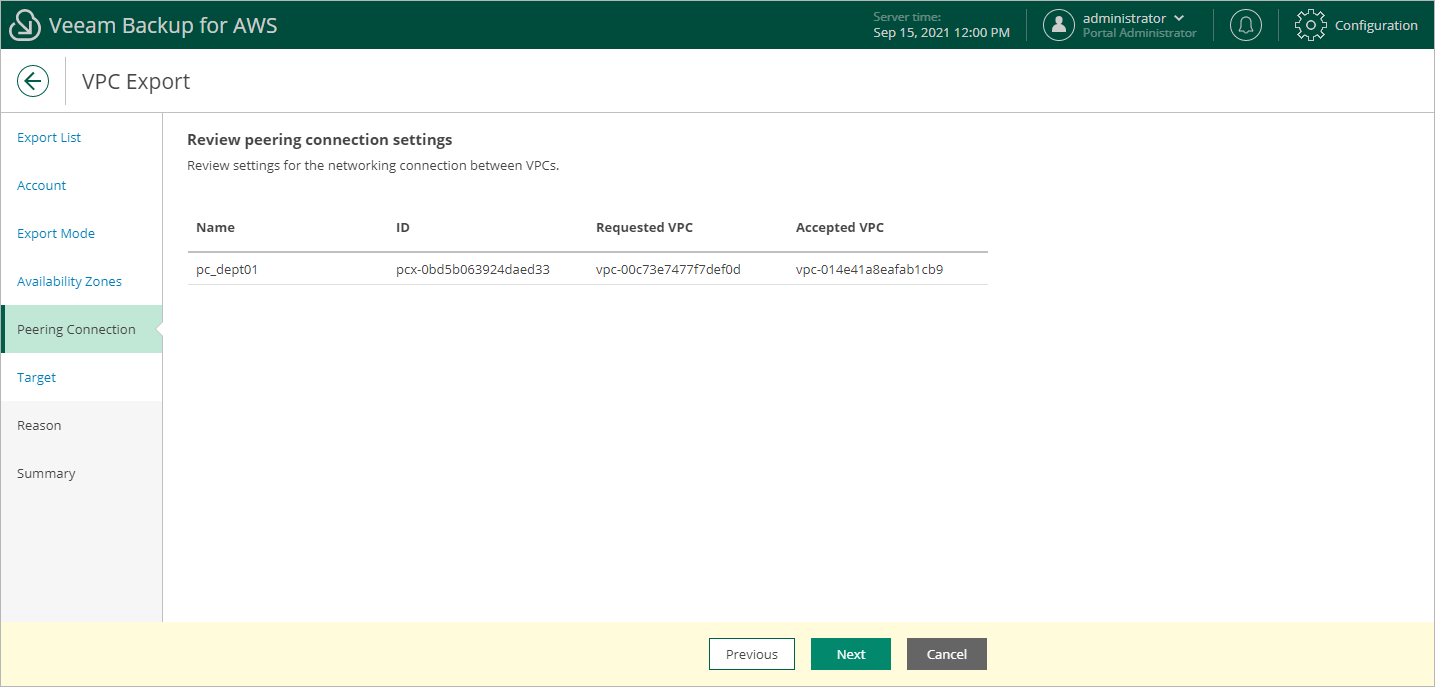Open the Target step link
1435x687 pixels.
click(36, 377)
